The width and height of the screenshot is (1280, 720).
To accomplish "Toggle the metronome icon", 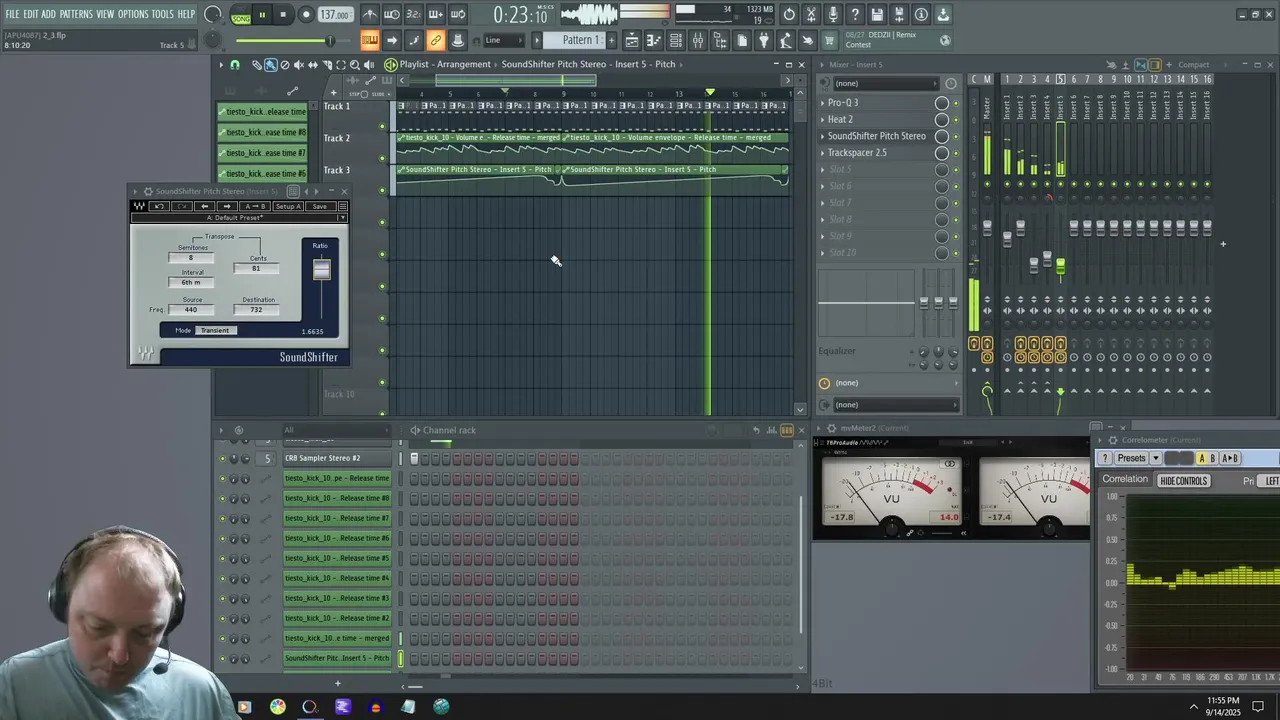I will tap(370, 15).
